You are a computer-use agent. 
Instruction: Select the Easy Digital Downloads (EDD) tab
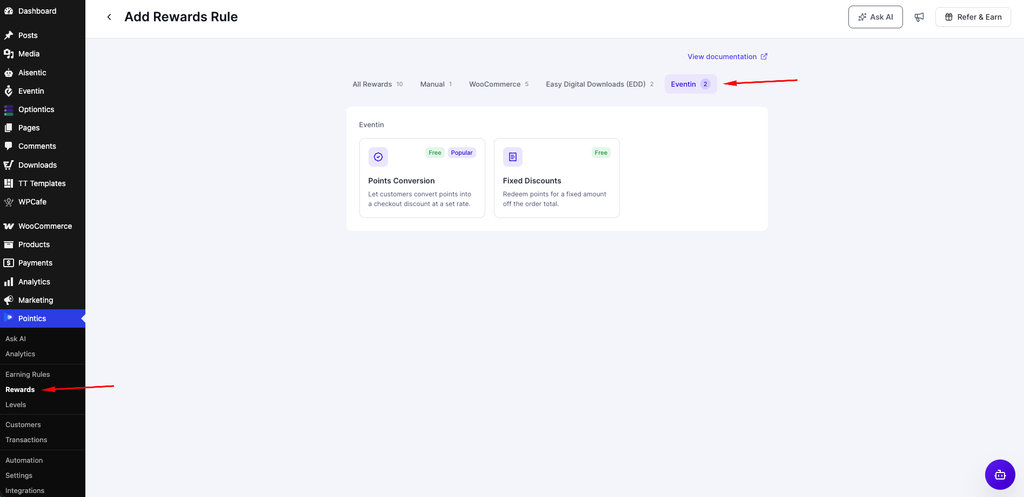[600, 84]
